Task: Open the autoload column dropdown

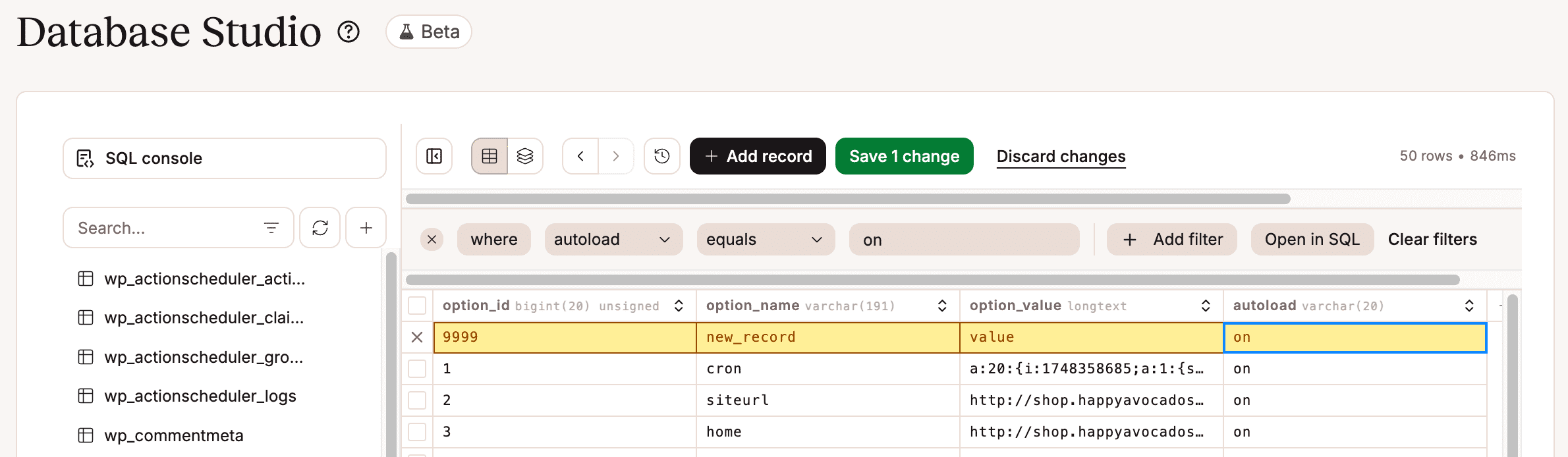Action: 614,240
